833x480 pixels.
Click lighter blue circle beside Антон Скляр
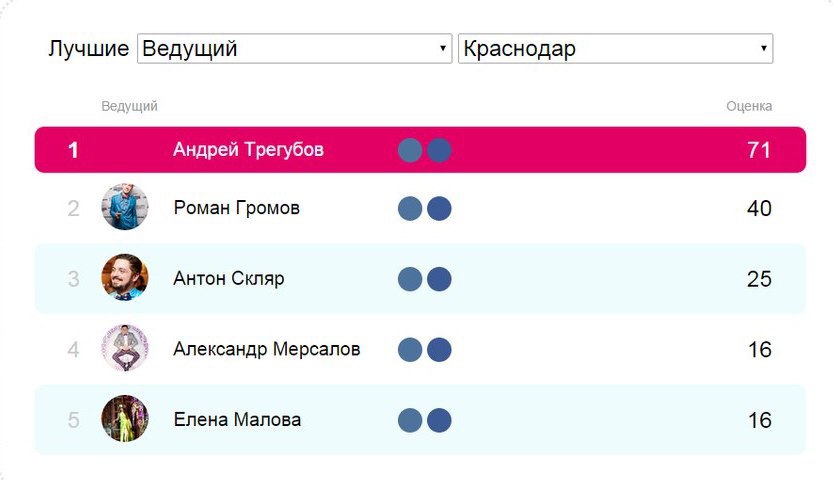click(410, 279)
